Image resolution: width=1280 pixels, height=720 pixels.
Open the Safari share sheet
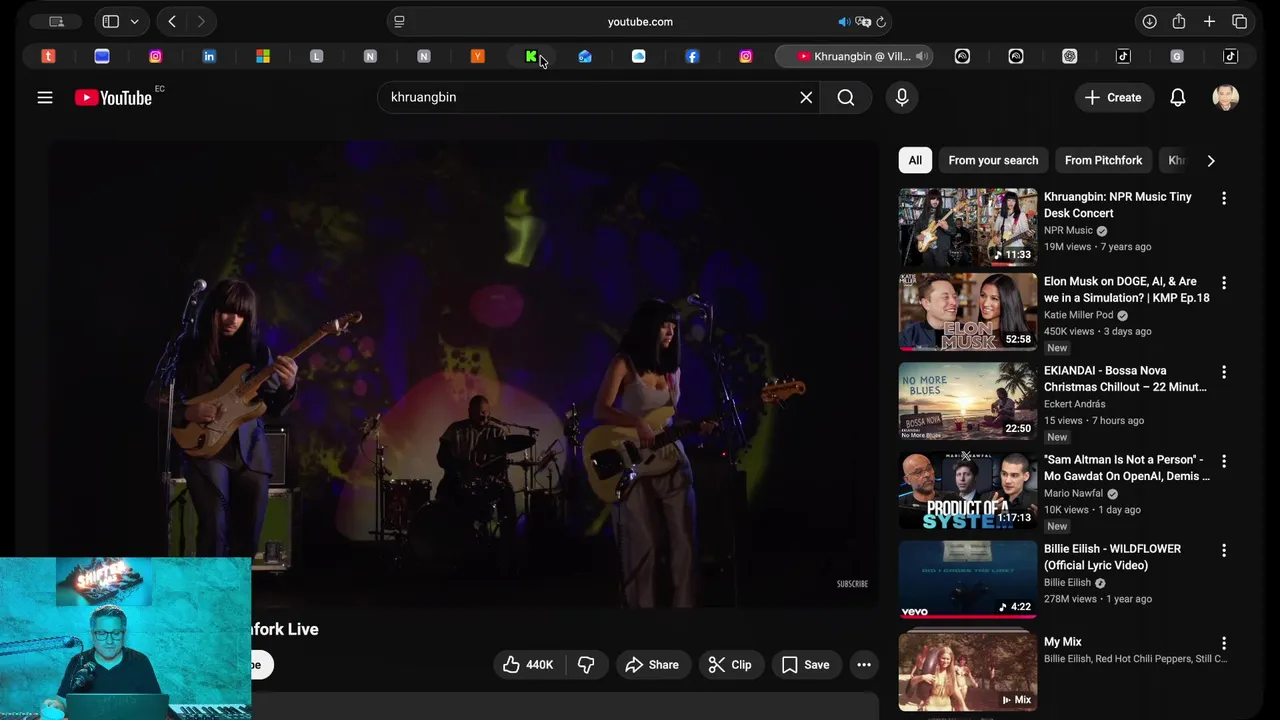tap(1179, 21)
